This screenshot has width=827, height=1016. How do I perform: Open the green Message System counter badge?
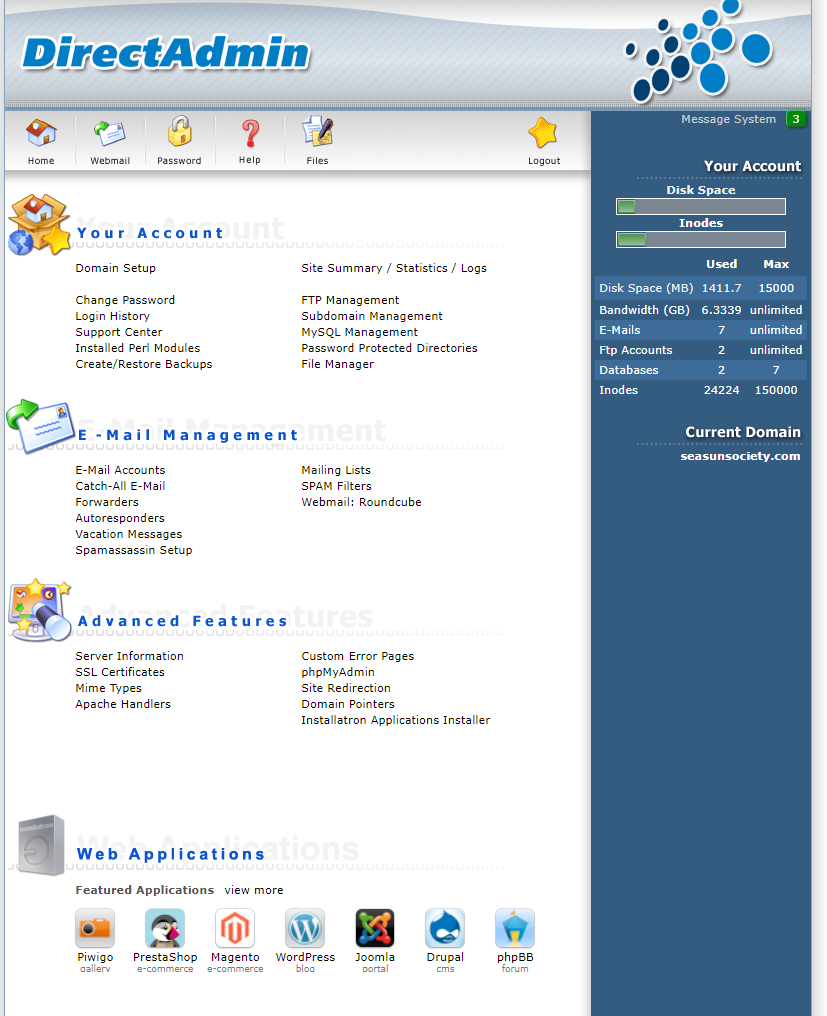(x=796, y=119)
